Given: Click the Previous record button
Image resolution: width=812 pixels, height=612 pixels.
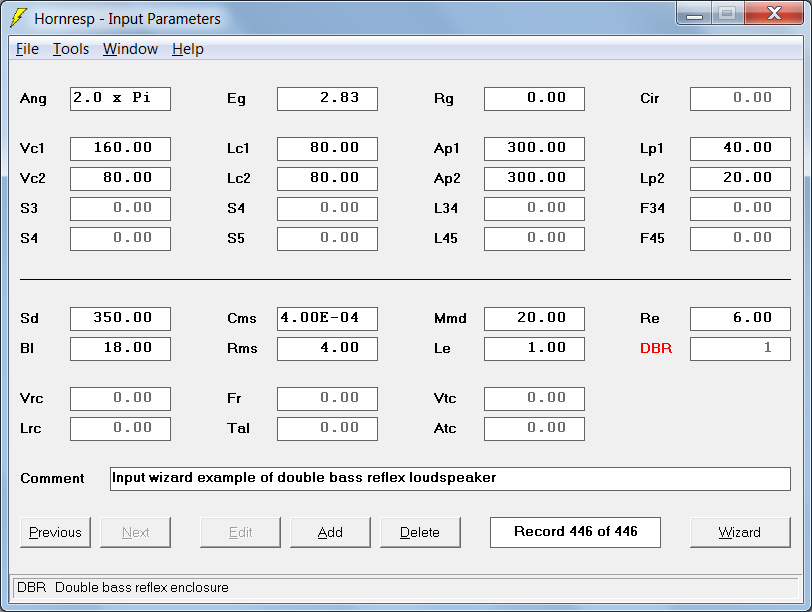Looking at the screenshot, I should pyautogui.click(x=55, y=532).
